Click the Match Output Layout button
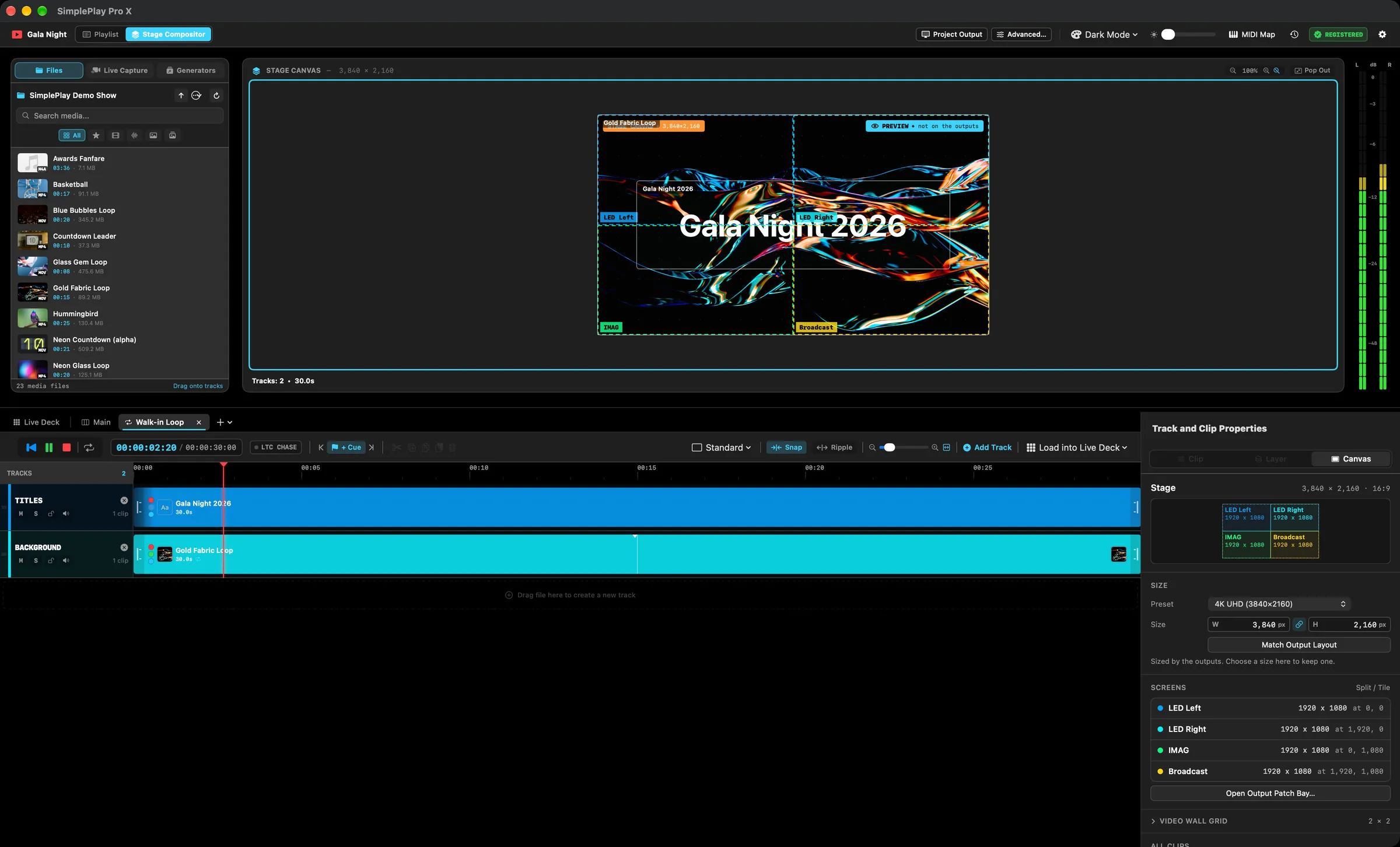Image resolution: width=1400 pixels, height=847 pixels. tap(1299, 645)
